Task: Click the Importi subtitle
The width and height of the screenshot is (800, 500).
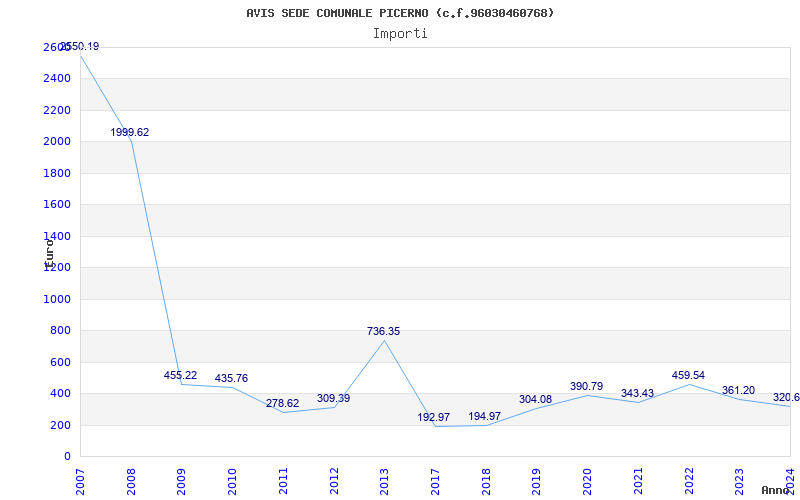Action: pyautogui.click(x=400, y=34)
